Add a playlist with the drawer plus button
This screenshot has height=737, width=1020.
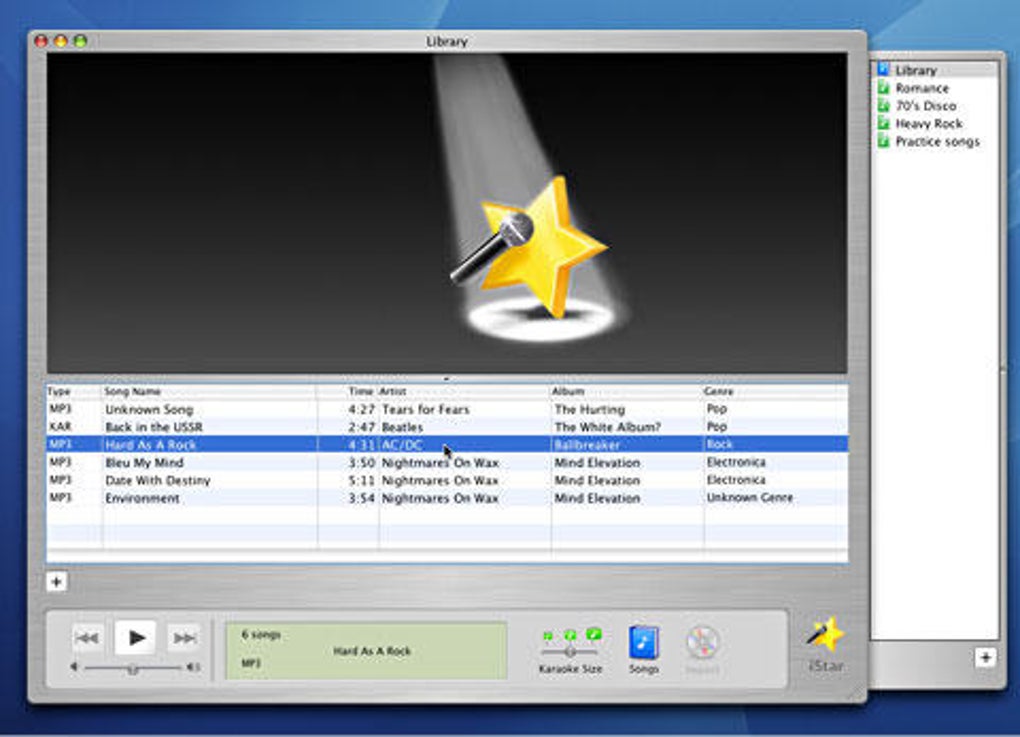click(986, 658)
